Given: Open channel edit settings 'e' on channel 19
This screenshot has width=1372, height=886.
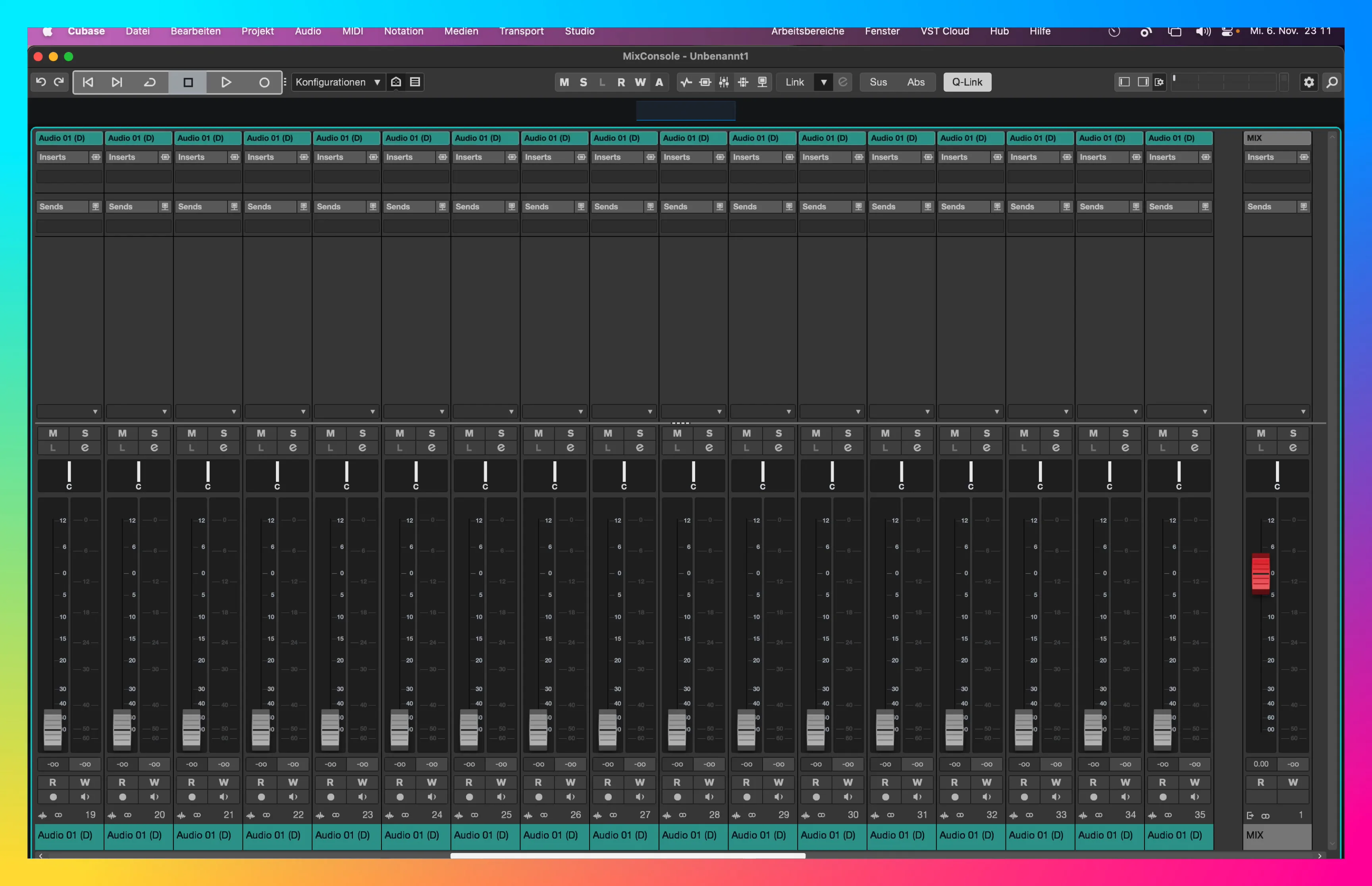Looking at the screenshot, I should (85, 447).
